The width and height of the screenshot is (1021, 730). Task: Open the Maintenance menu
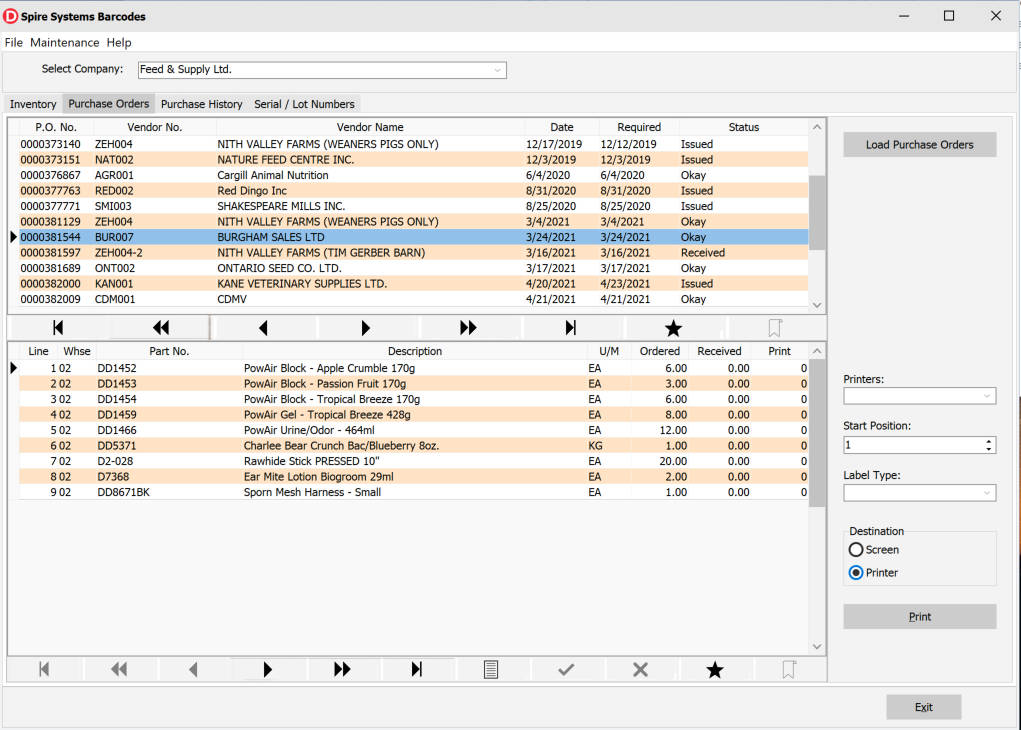[64, 42]
